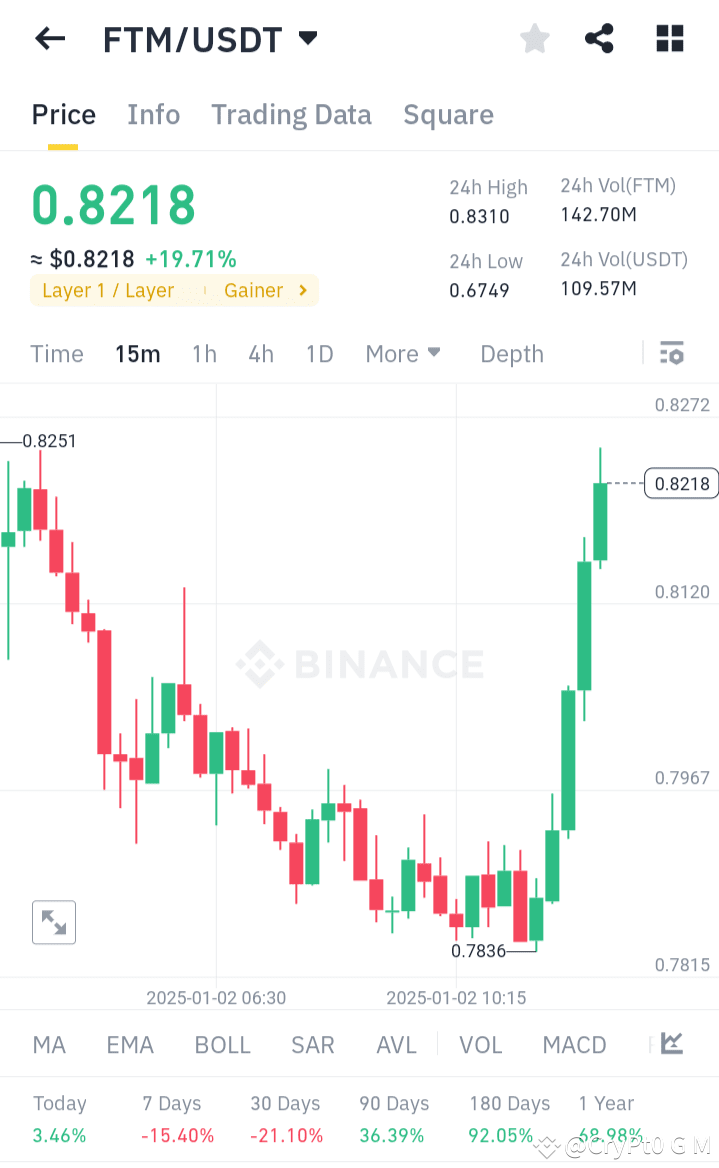Expand chart to fullscreen mode
The height and width of the screenshot is (1168, 719).
click(x=54, y=922)
